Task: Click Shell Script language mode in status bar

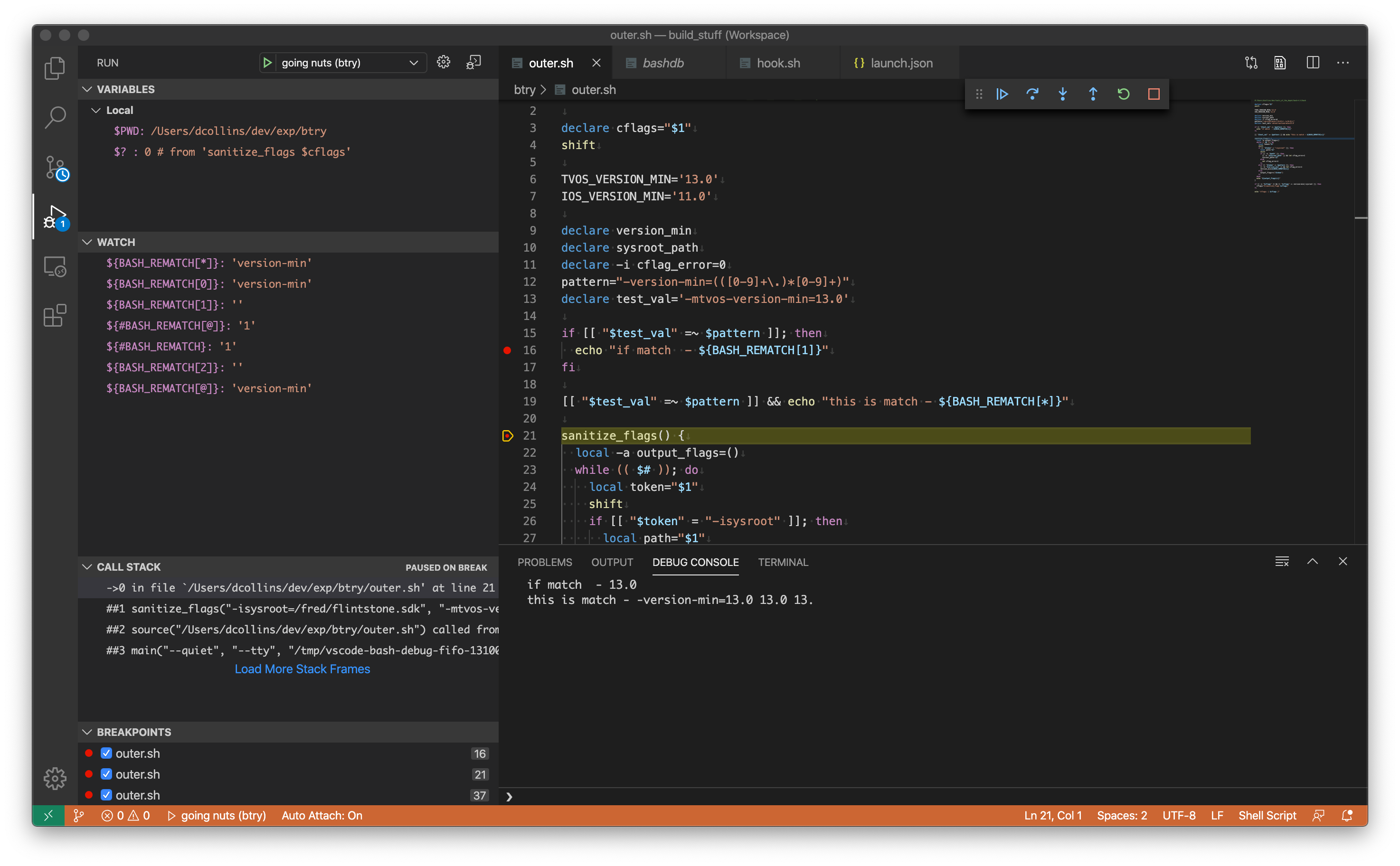Action: (x=1267, y=815)
